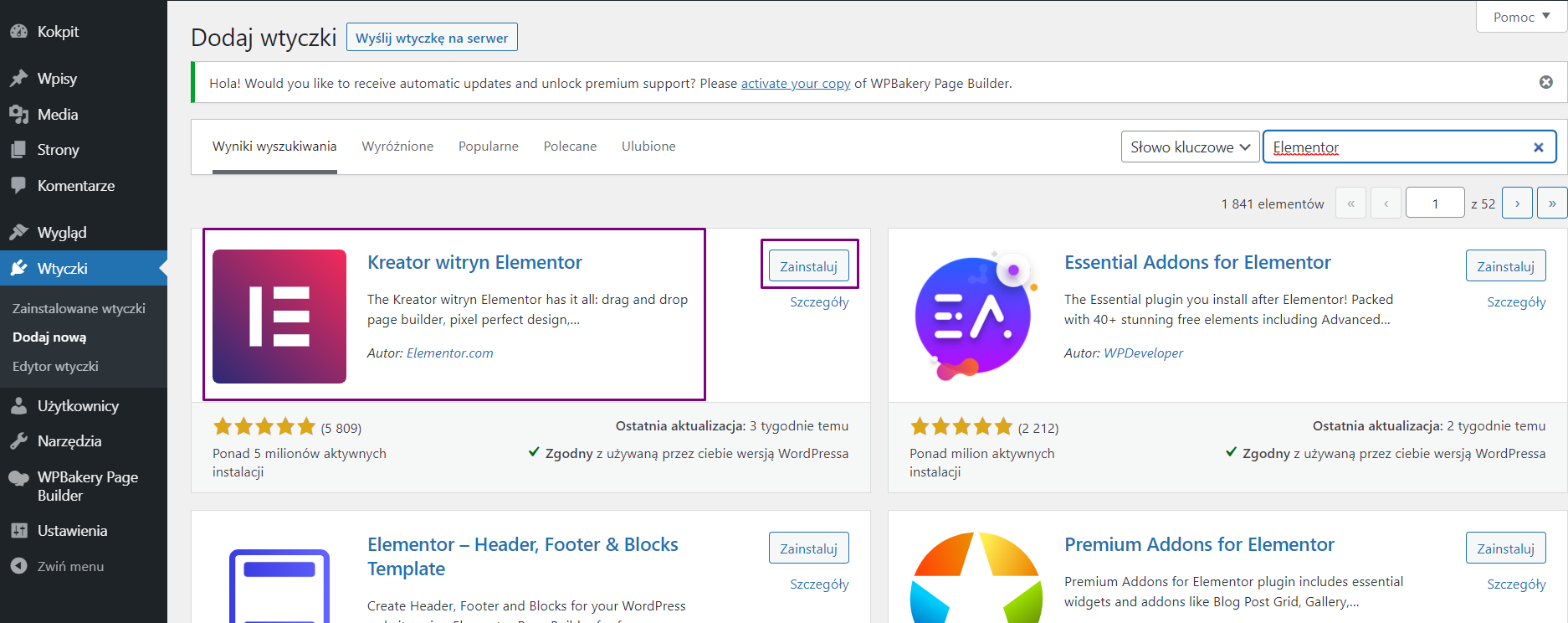Open Zainstalowane wtyczki submenu item
The width and height of the screenshot is (1568, 623).
click(x=79, y=308)
